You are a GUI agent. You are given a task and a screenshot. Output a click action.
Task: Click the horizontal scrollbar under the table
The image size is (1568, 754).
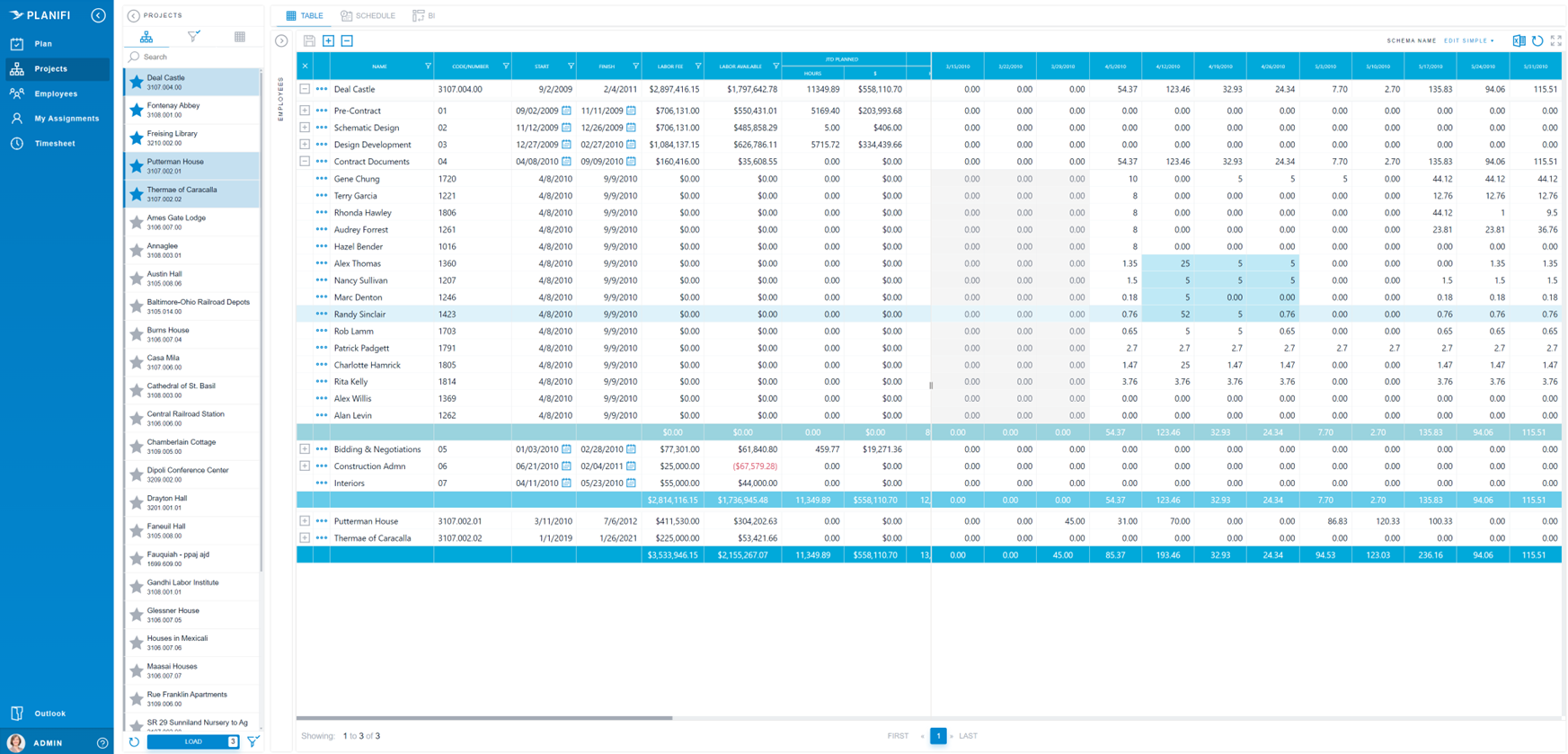pos(485,718)
